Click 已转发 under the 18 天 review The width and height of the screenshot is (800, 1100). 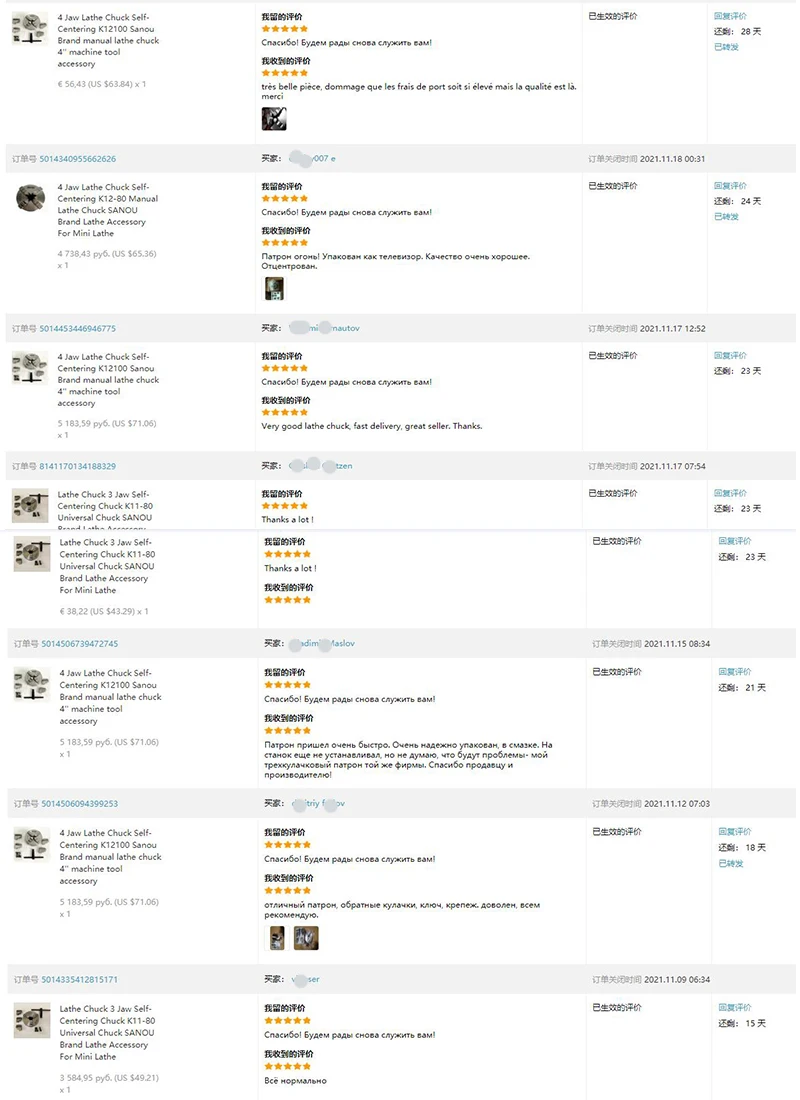pyautogui.click(x=731, y=864)
